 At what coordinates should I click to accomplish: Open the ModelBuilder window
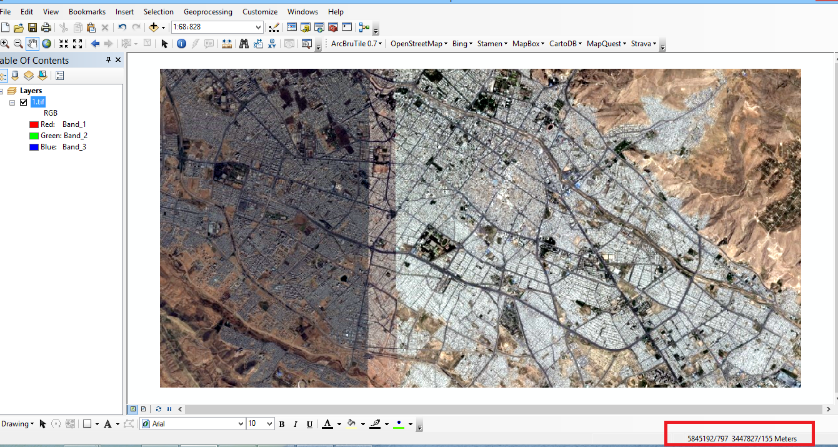tap(364, 27)
